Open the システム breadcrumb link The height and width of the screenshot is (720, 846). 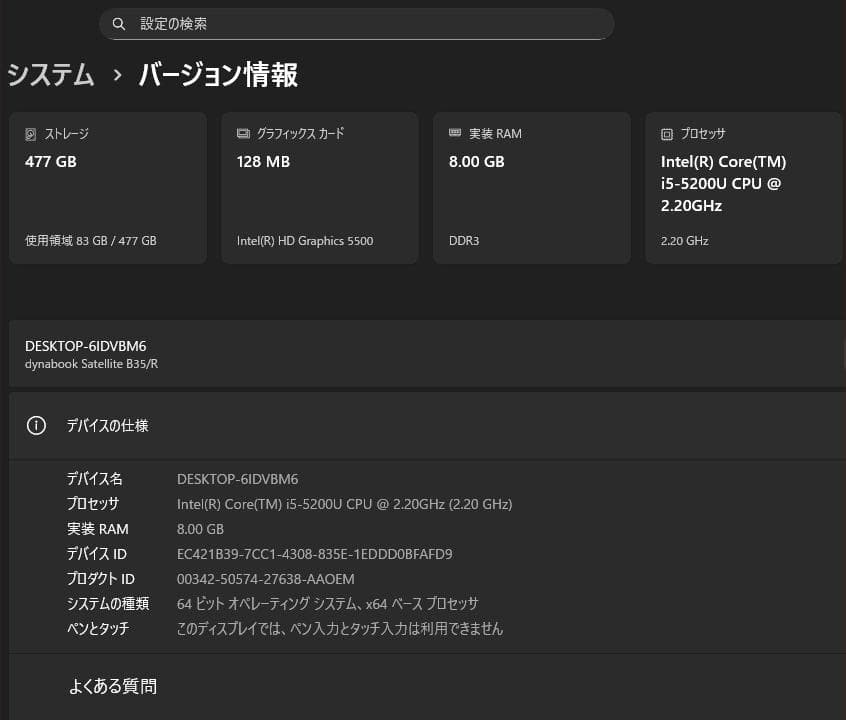click(50, 75)
